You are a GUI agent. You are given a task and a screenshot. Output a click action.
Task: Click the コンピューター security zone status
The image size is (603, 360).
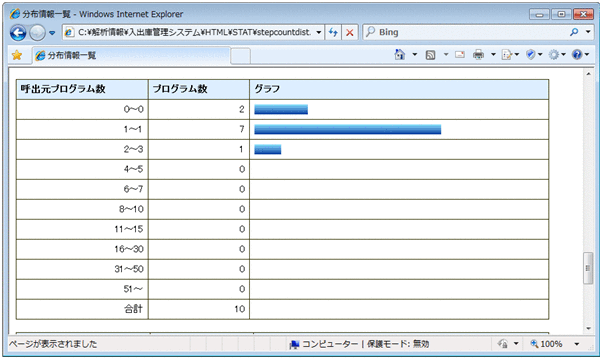tap(360, 344)
